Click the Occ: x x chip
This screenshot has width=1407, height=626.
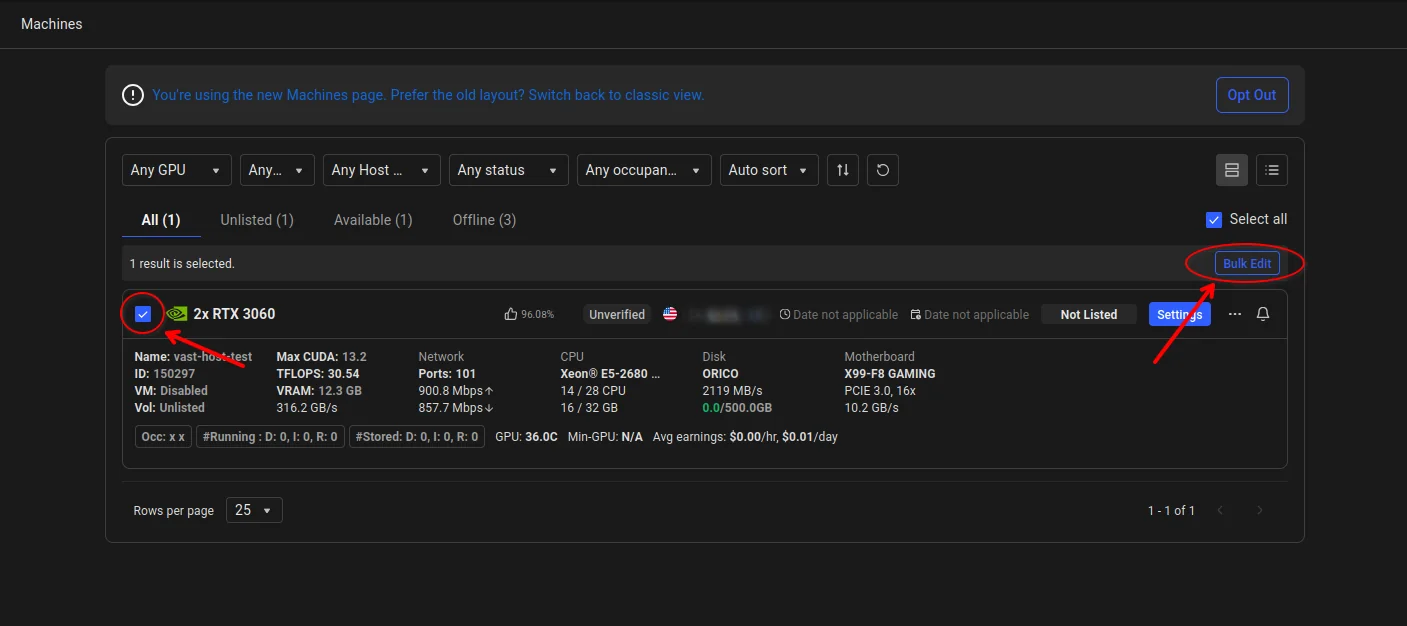163,437
